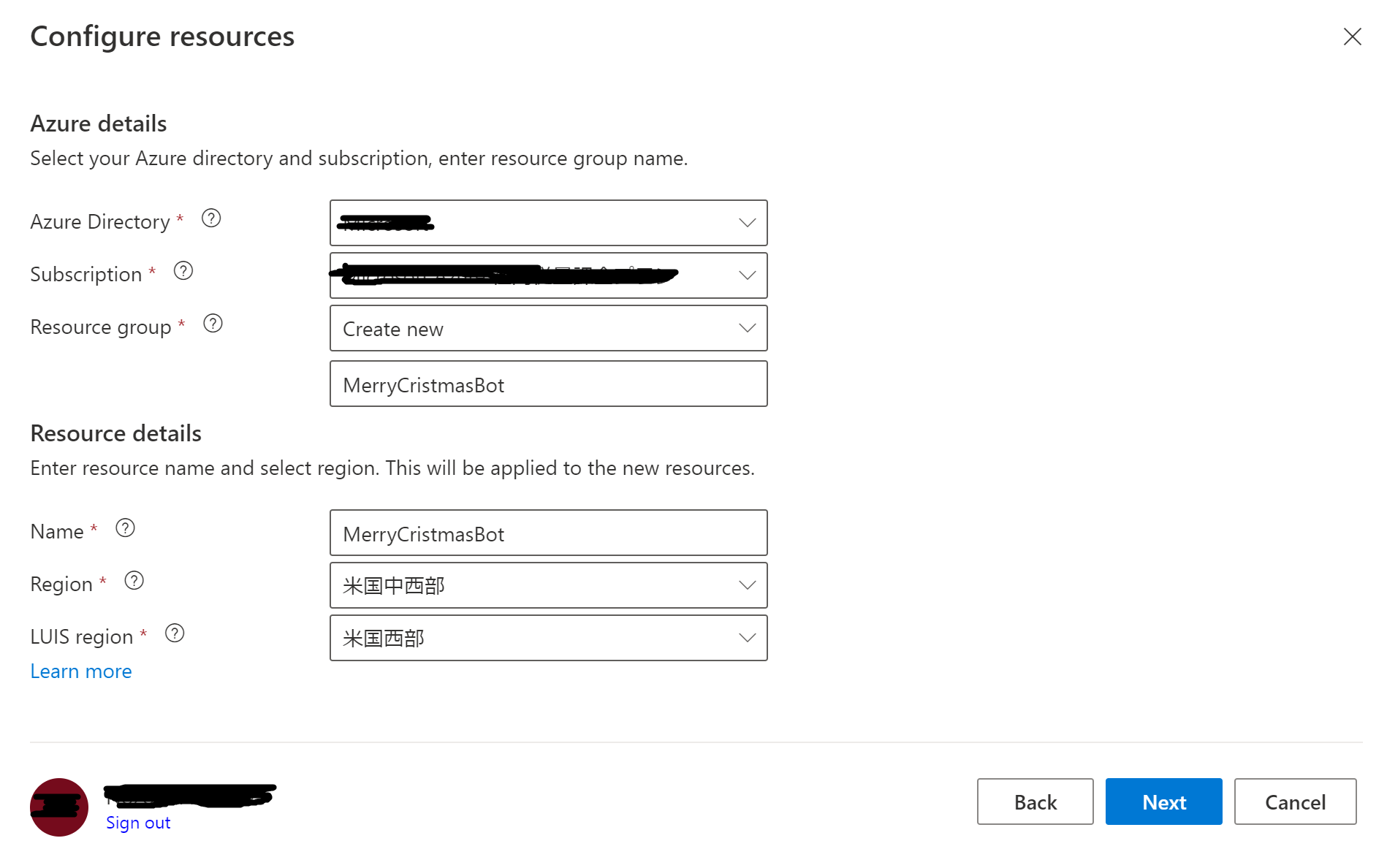Click help icon beside Subscription label
Viewport: 1387px width, 868px height.
pyautogui.click(x=183, y=271)
